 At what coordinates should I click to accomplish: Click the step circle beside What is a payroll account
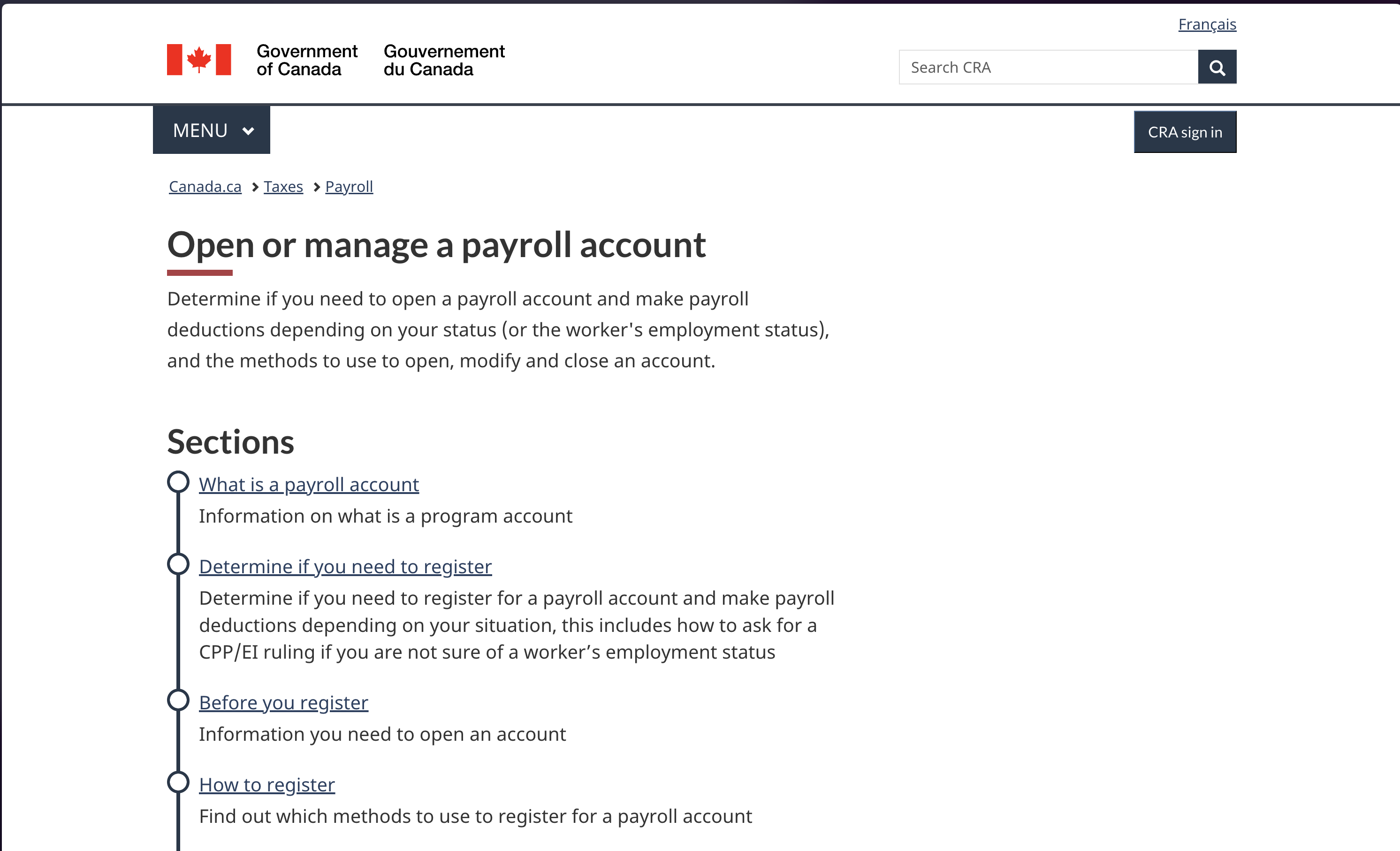[178, 482]
